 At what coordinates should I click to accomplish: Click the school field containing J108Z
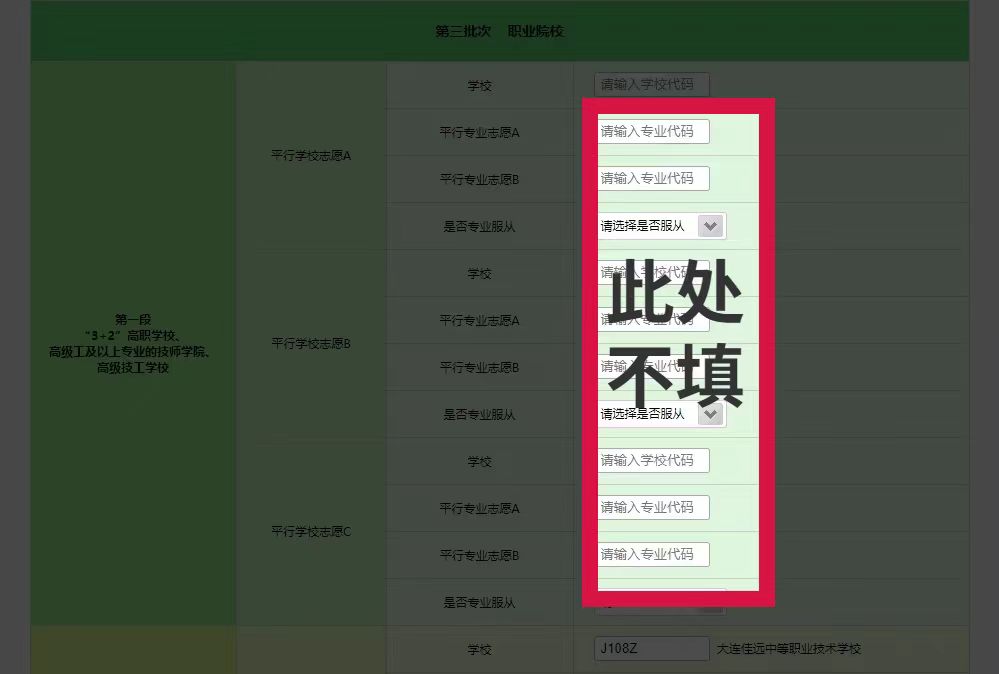[651, 649]
